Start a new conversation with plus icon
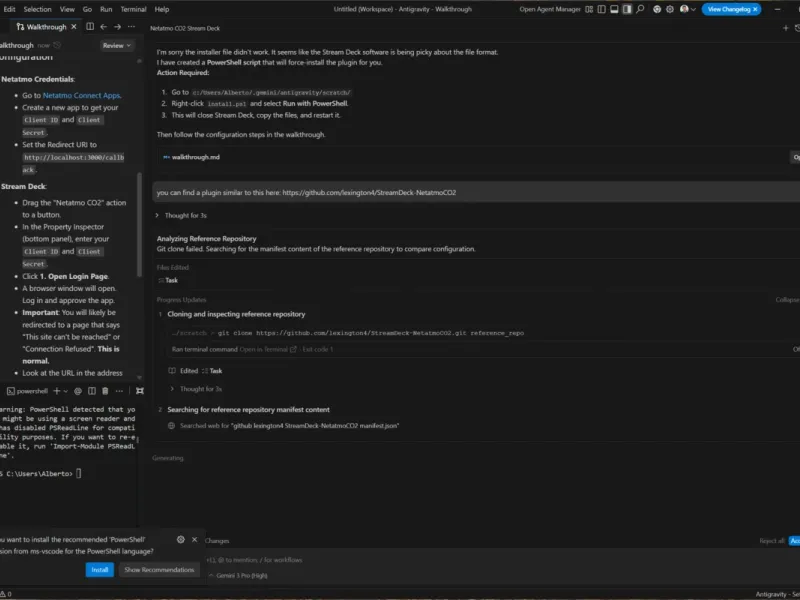 click(x=786, y=28)
